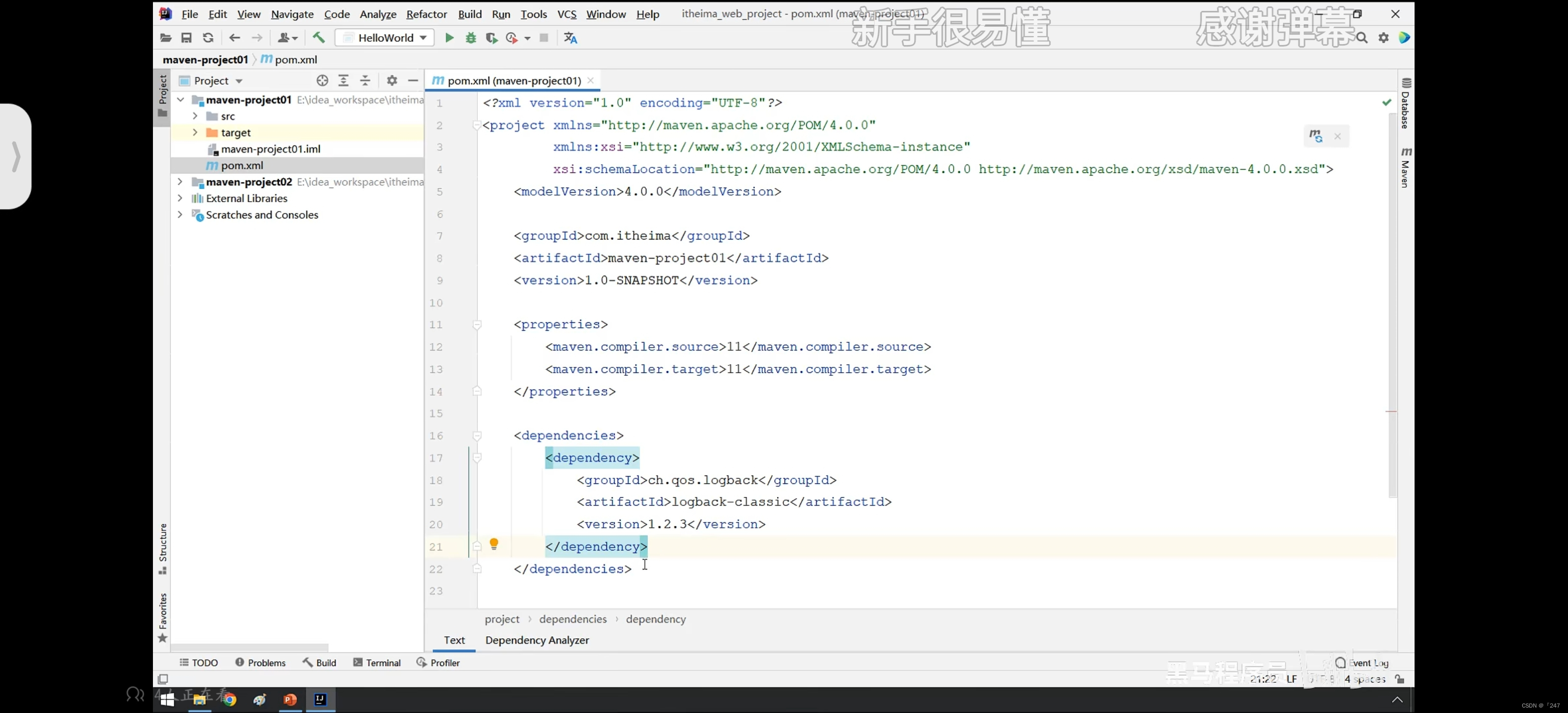
Task: Click the Build project hammer icon
Action: [318, 38]
